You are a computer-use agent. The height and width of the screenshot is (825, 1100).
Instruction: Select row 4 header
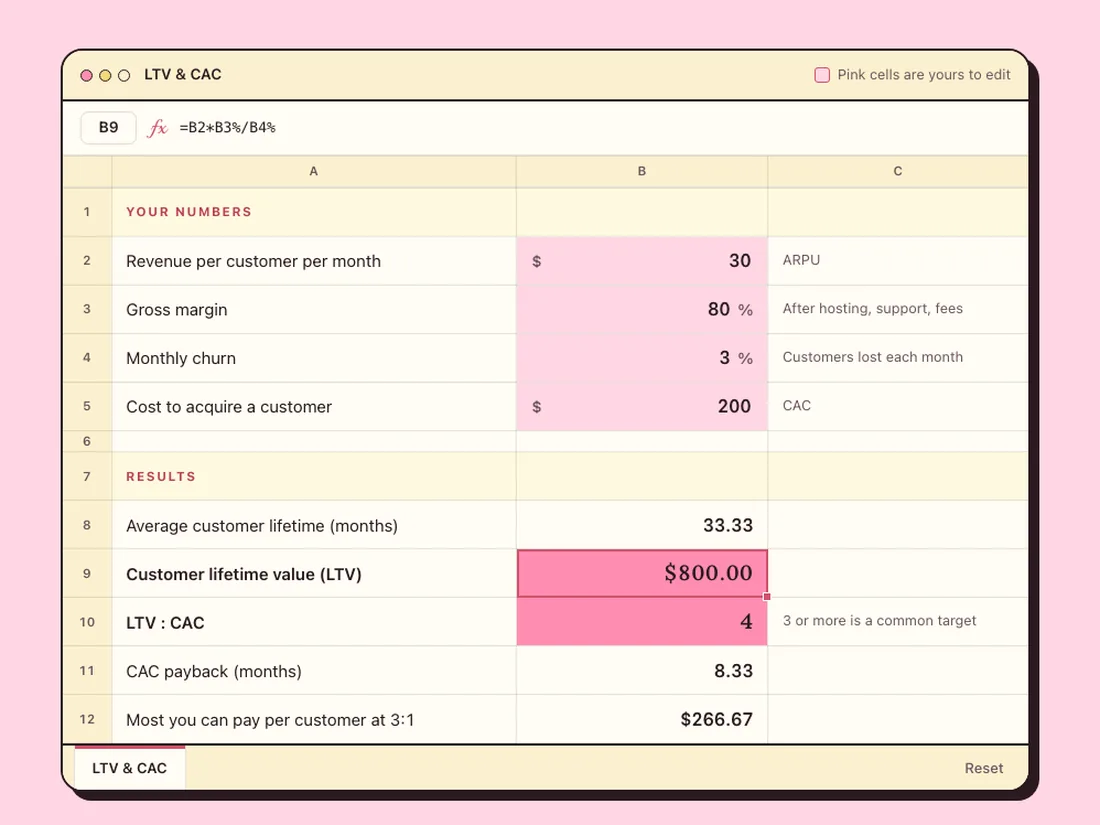(87, 358)
